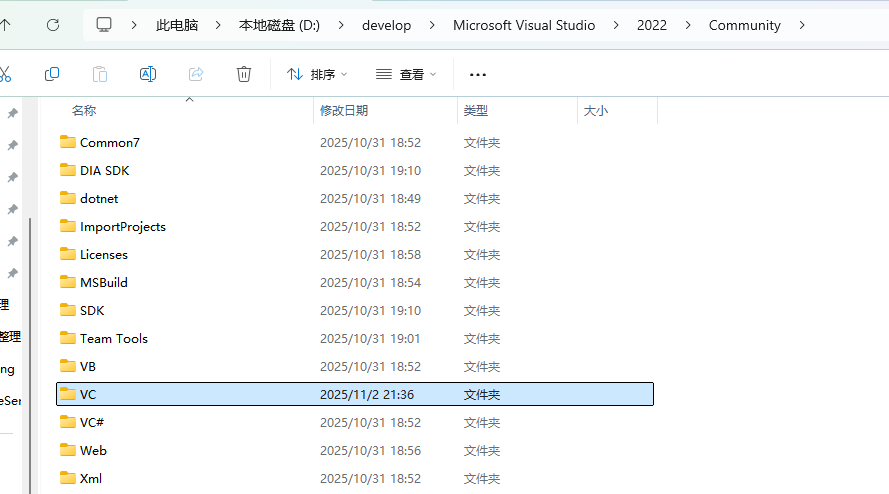Click the Licenses folder icon
Image resolution: width=889 pixels, height=494 pixels.
coord(67,254)
